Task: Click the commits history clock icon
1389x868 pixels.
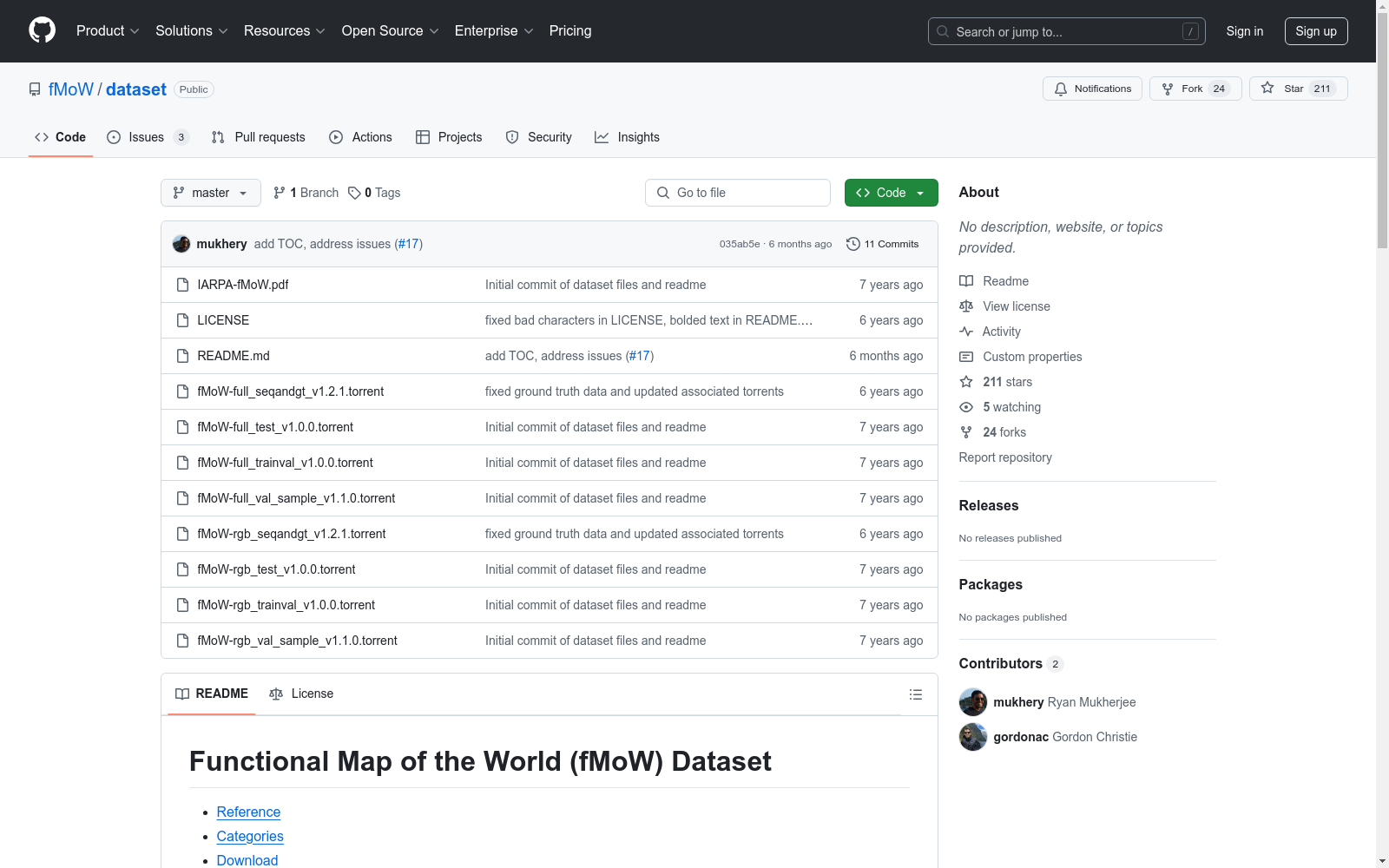Action: pos(853,244)
